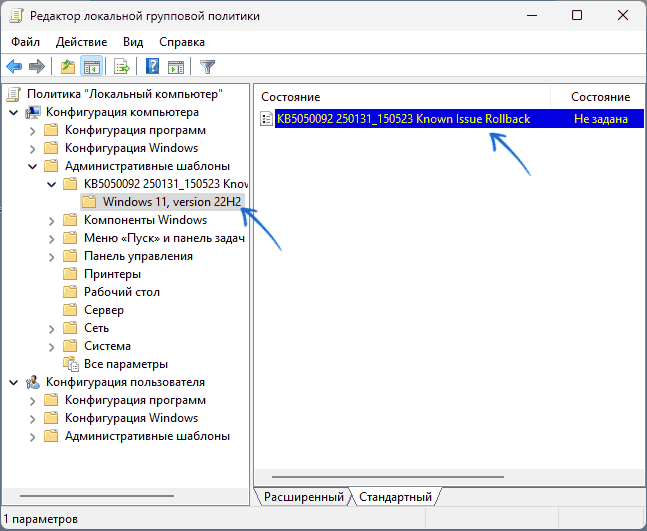Click the Computer Configuration computer icon
The width and height of the screenshot is (647, 531).
pos(33,112)
